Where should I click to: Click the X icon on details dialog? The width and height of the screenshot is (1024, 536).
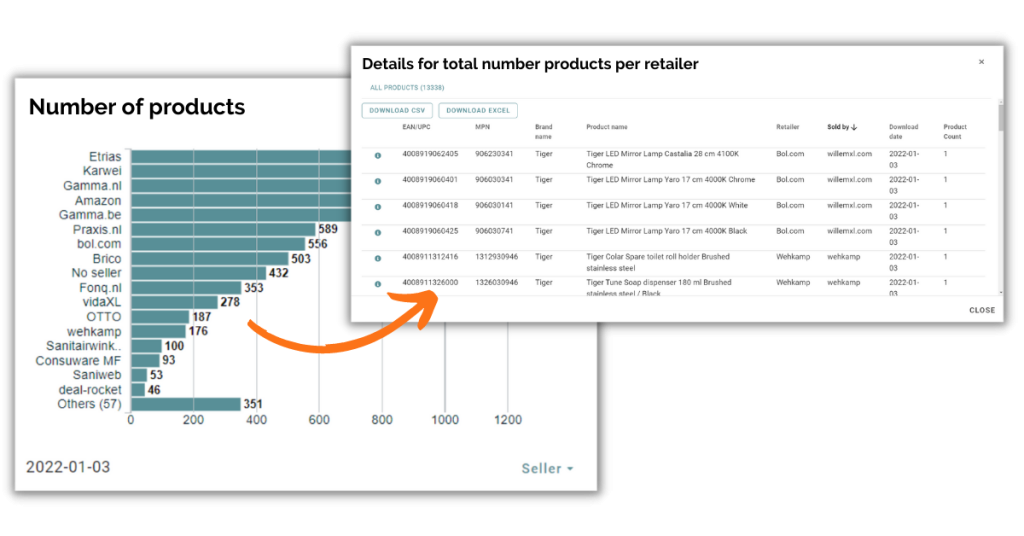[x=981, y=62]
